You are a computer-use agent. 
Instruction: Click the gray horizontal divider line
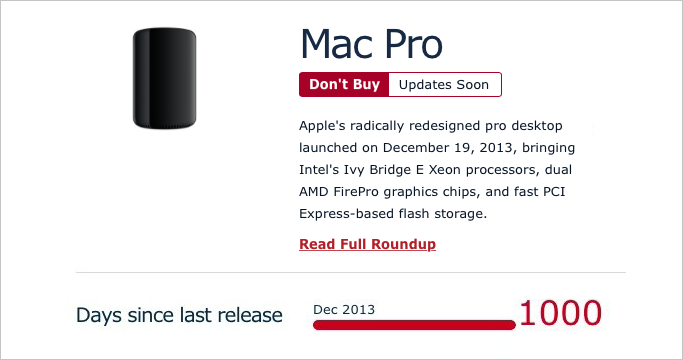pyautogui.click(x=351, y=272)
